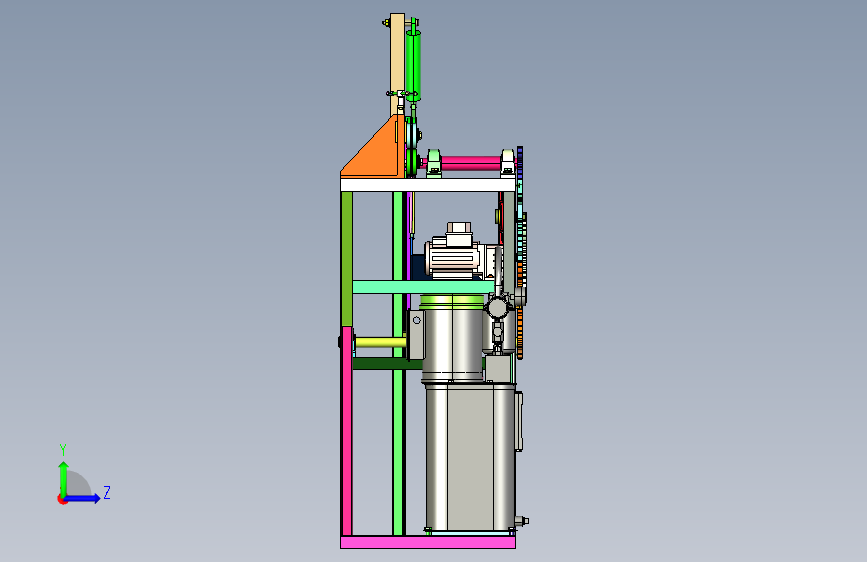
Task: Select the pink lower left vertical post
Action: [x=347, y=431]
